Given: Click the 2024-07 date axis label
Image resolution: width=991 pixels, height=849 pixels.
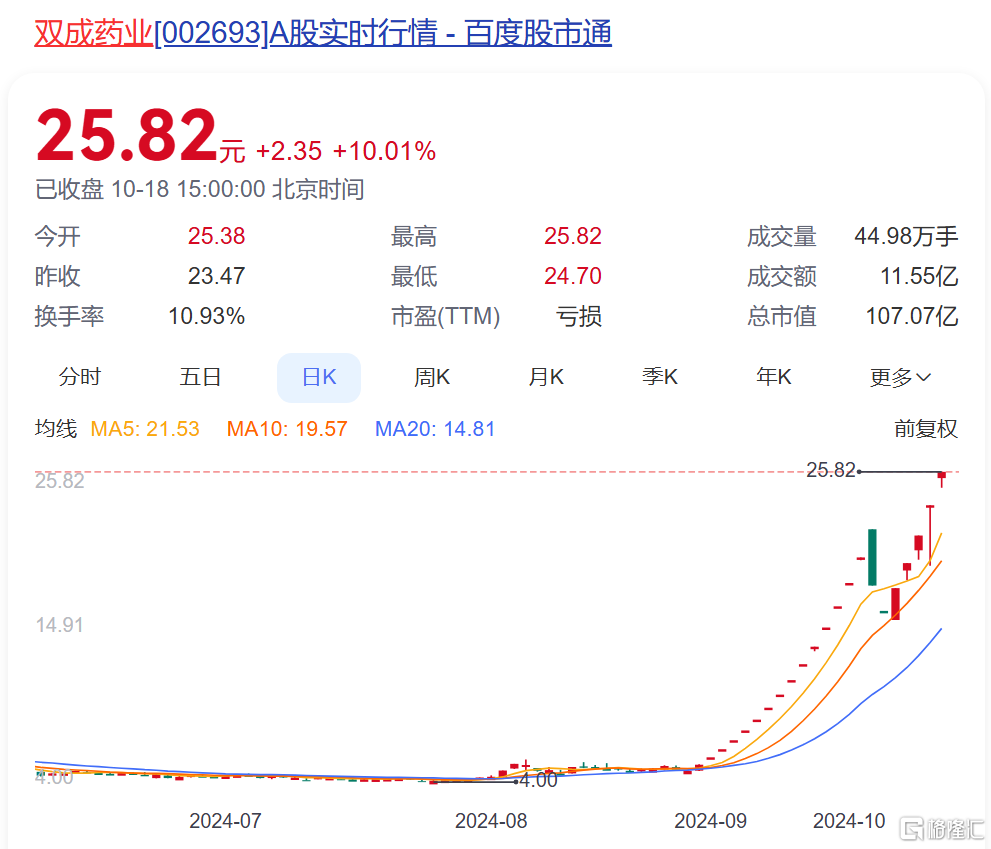Looking at the screenshot, I should point(225,821).
